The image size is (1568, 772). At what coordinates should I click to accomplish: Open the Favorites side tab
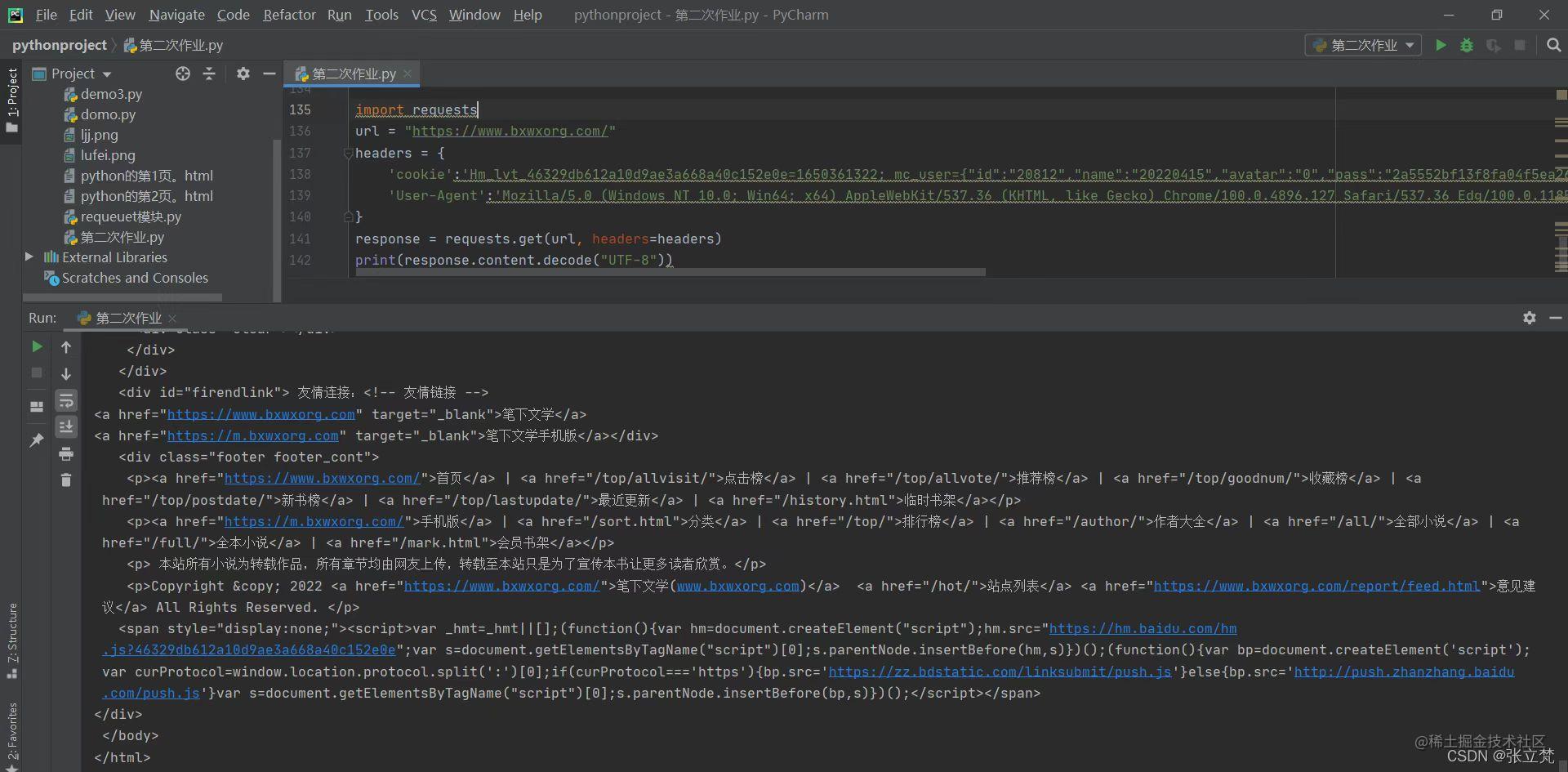pos(11,736)
